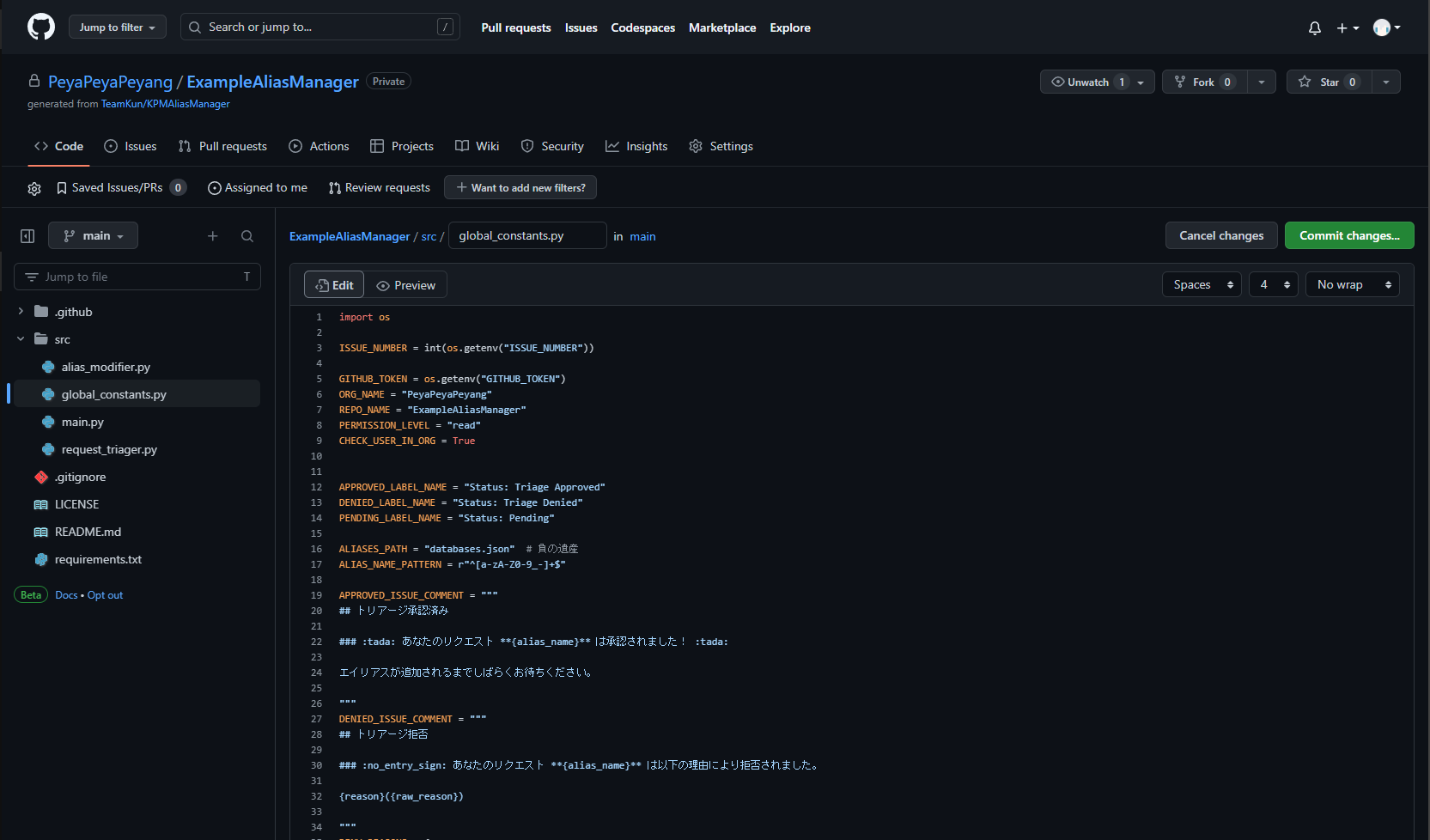
Task: Click the .gitignore git icon
Action: pyautogui.click(x=41, y=477)
